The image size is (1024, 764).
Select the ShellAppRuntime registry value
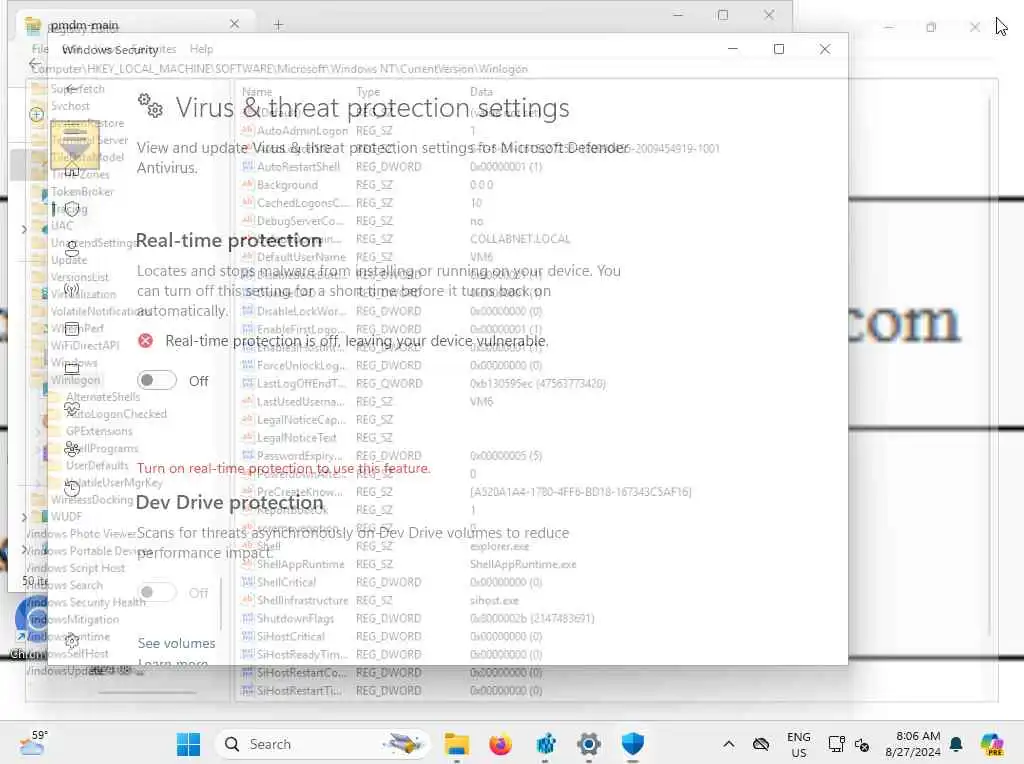tap(300, 564)
